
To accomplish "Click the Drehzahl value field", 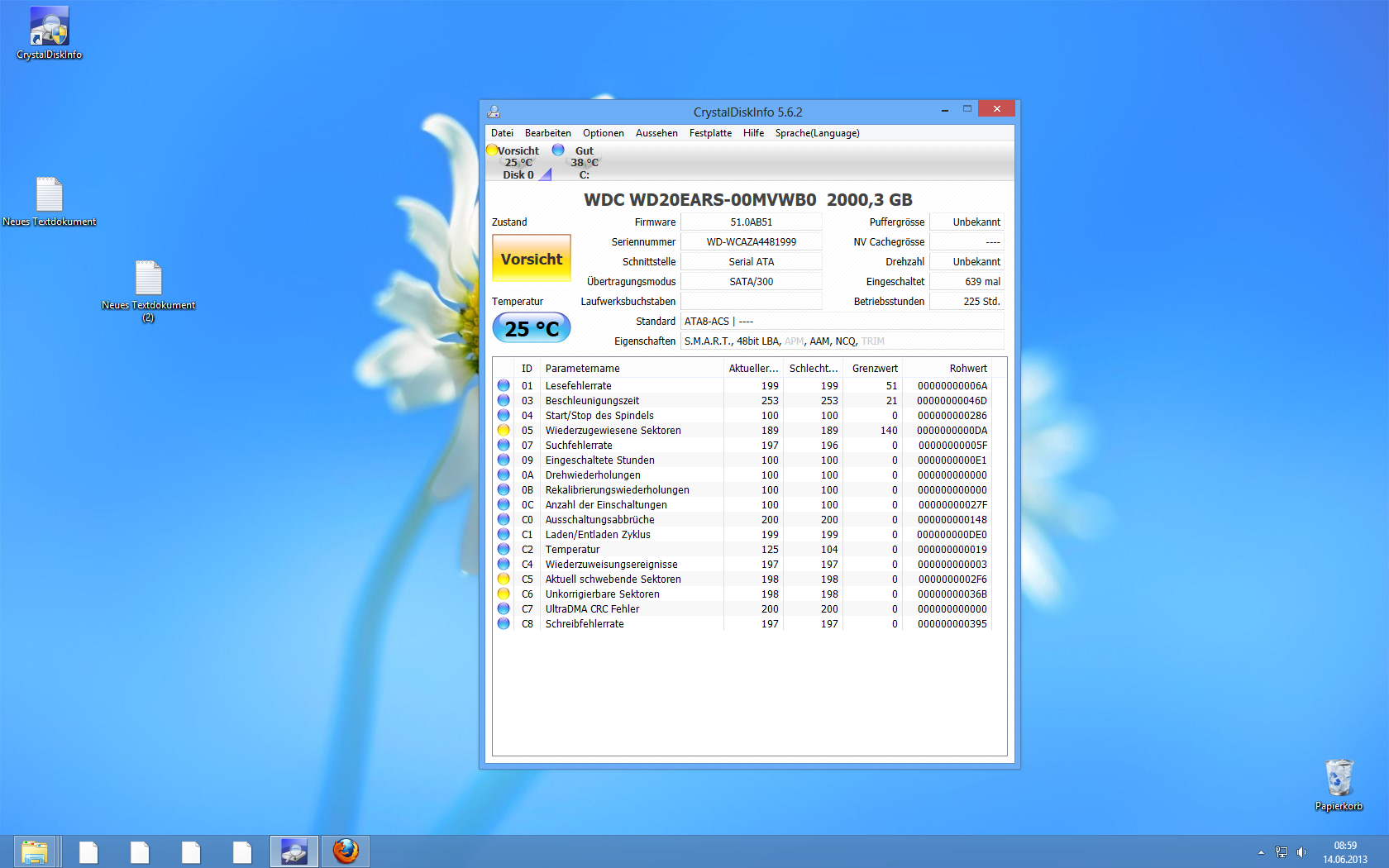I will click(x=967, y=262).
